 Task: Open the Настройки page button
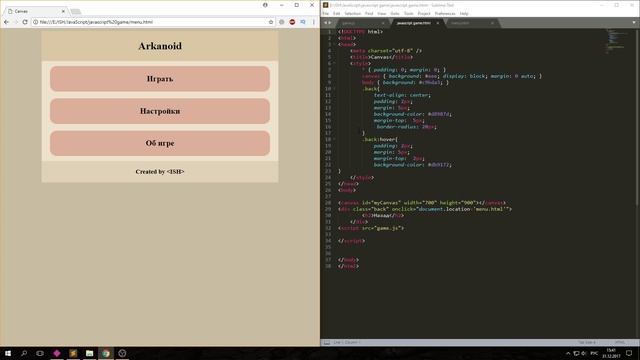pos(160,111)
